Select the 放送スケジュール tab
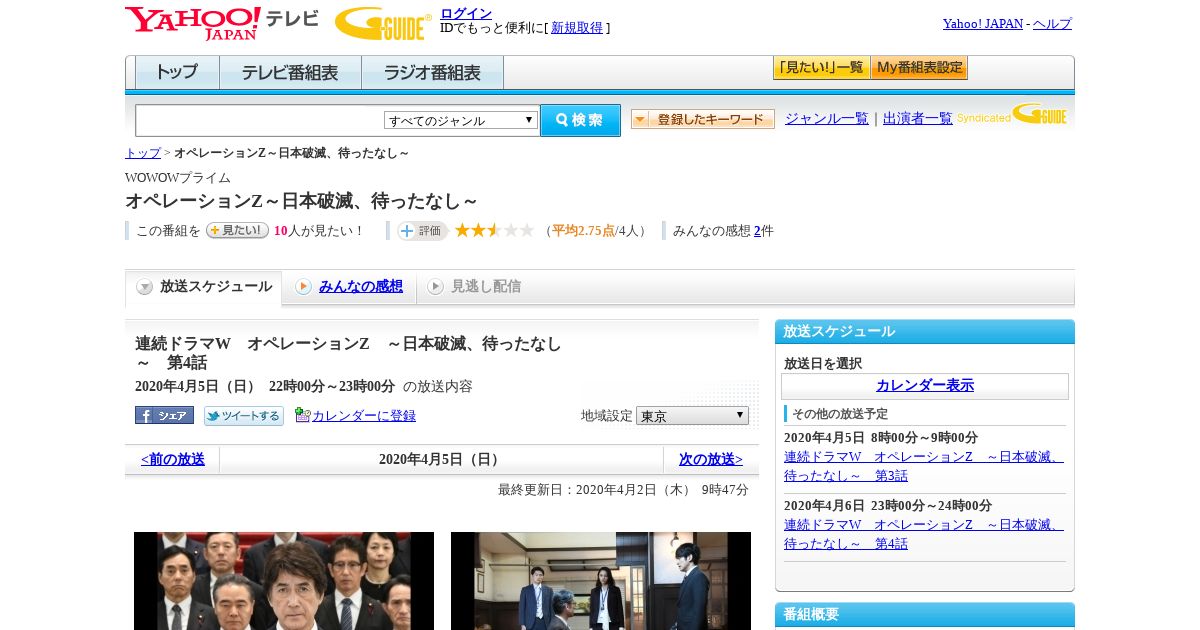1200x630 pixels. click(x=204, y=287)
